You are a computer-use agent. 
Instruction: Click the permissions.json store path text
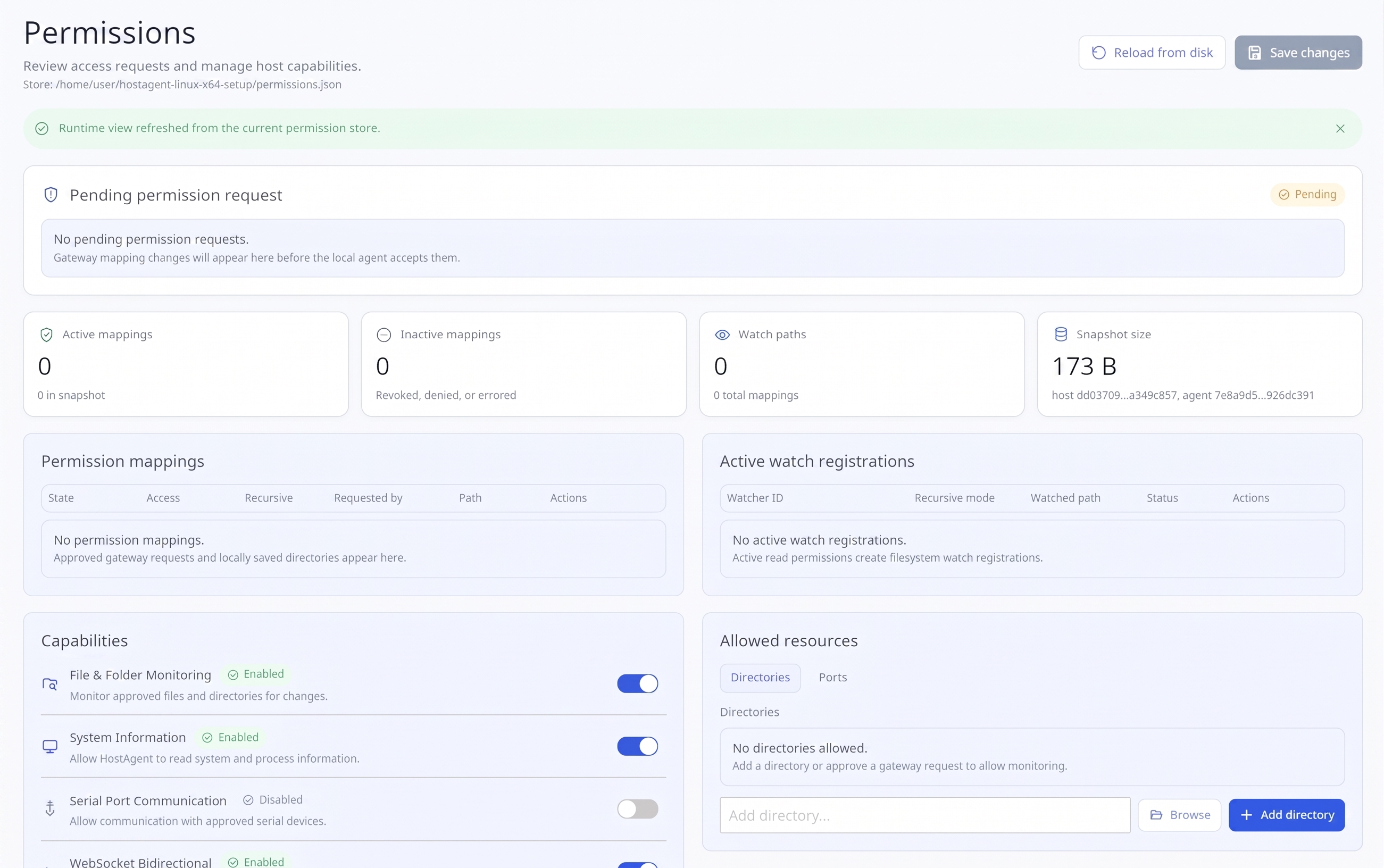pyautogui.click(x=182, y=85)
